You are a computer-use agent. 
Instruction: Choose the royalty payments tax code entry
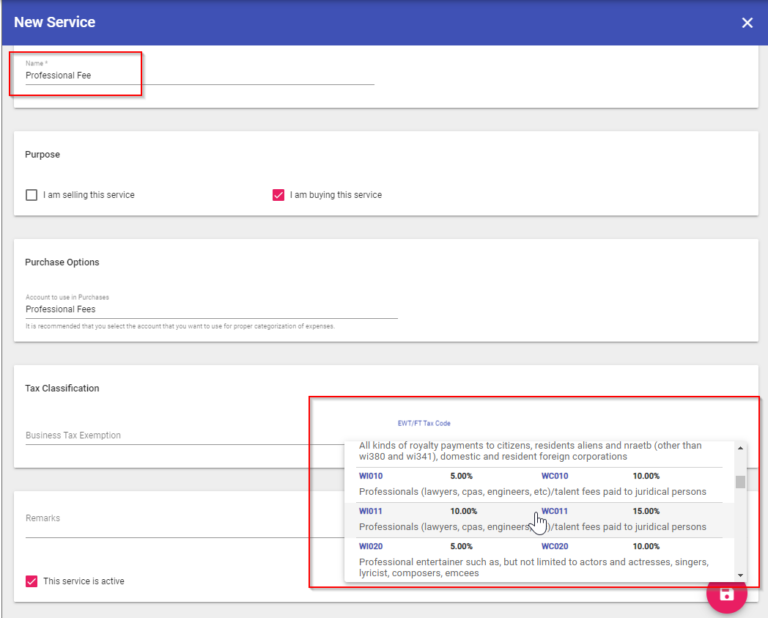(x=530, y=451)
